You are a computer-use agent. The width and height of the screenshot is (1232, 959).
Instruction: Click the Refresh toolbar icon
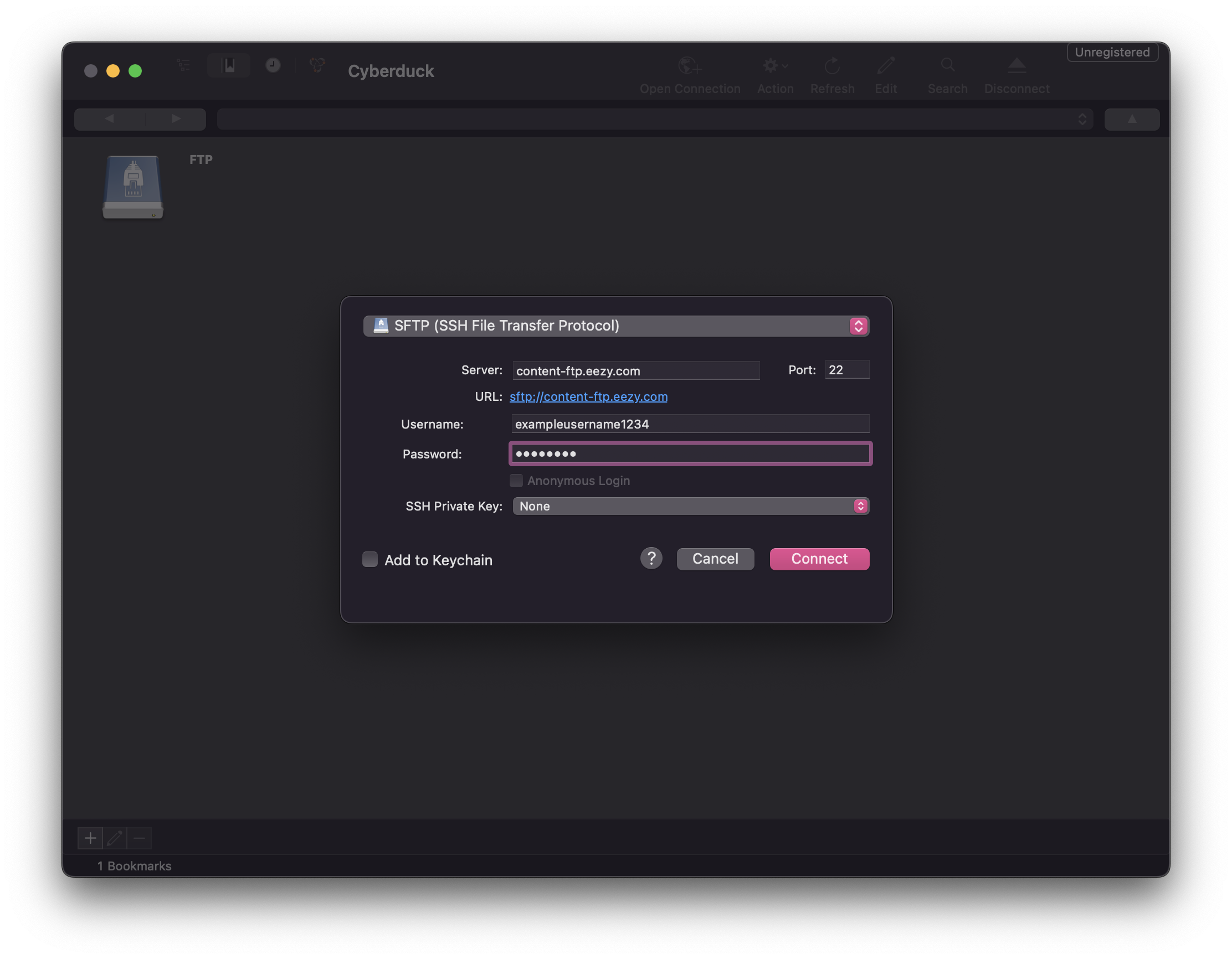click(832, 66)
